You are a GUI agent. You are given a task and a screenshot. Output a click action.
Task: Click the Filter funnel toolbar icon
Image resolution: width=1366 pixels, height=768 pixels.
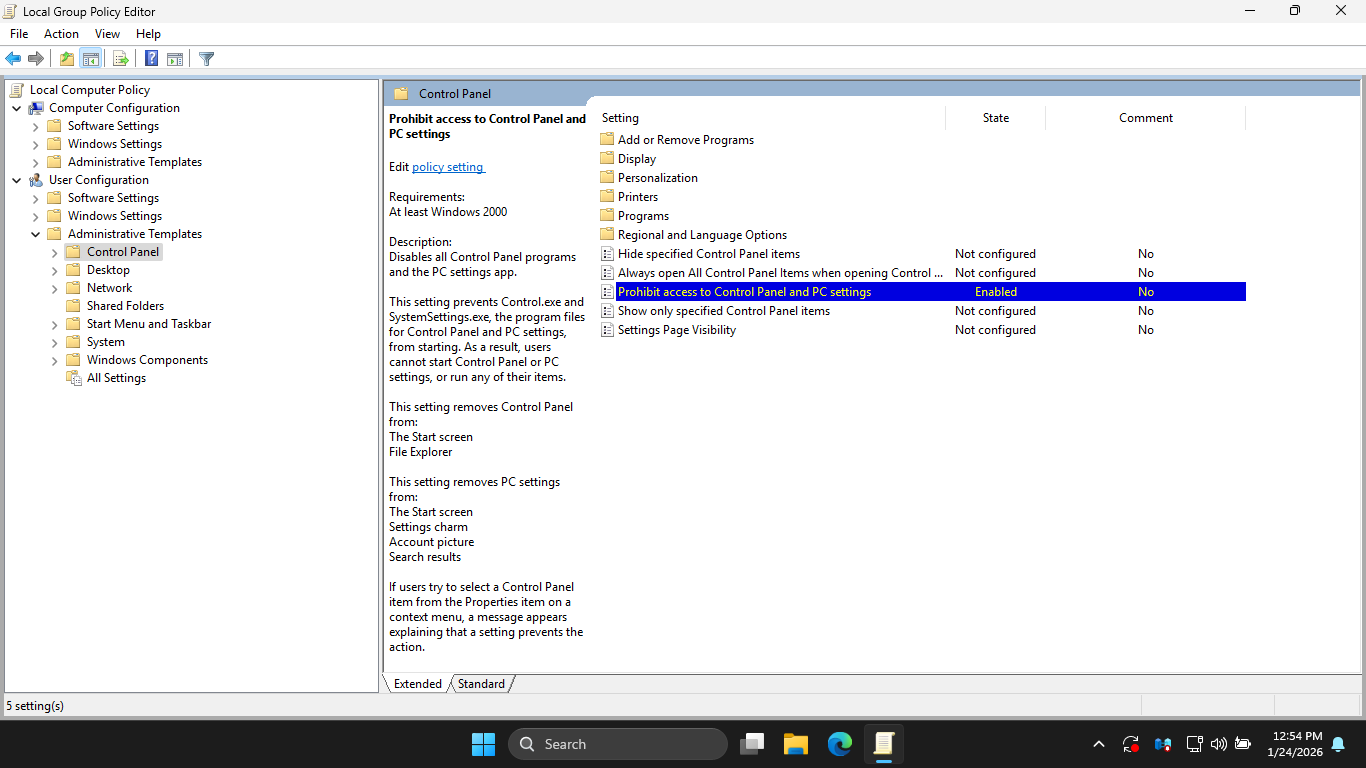[x=206, y=59]
